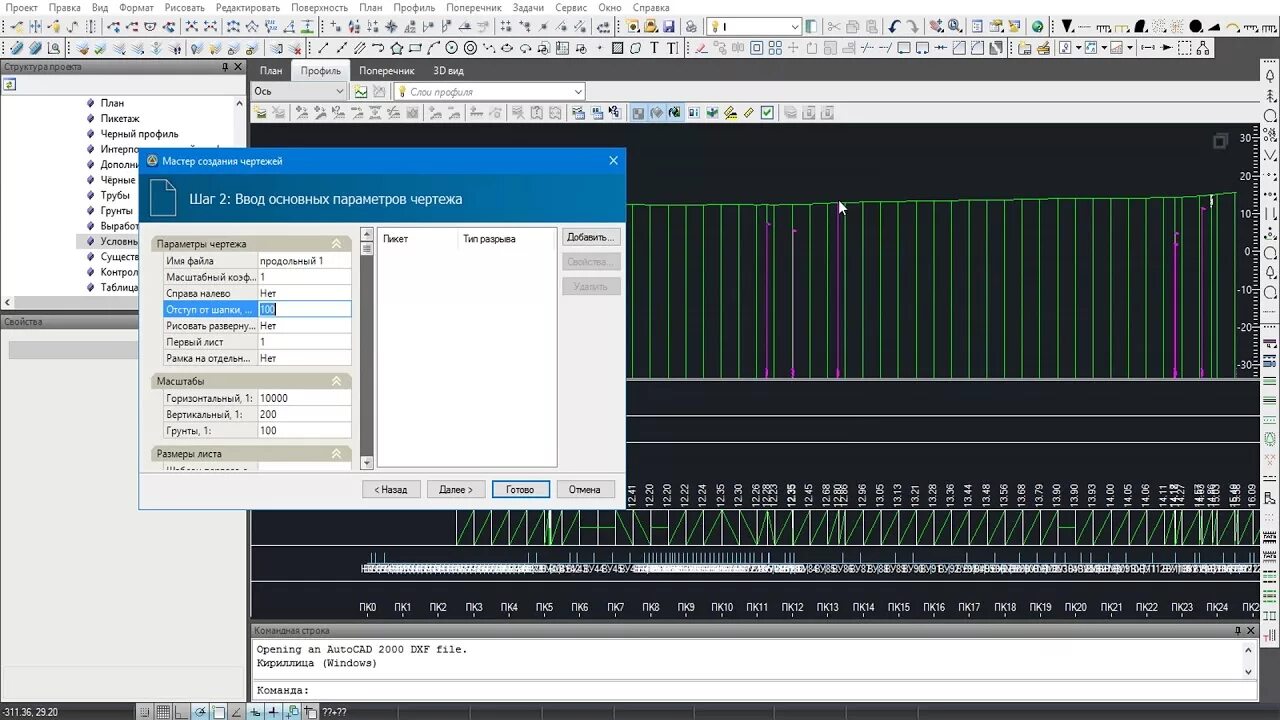Image resolution: width=1280 pixels, height=720 pixels.
Task: Select the polygon drawing tool icon
Action: (x=396, y=47)
